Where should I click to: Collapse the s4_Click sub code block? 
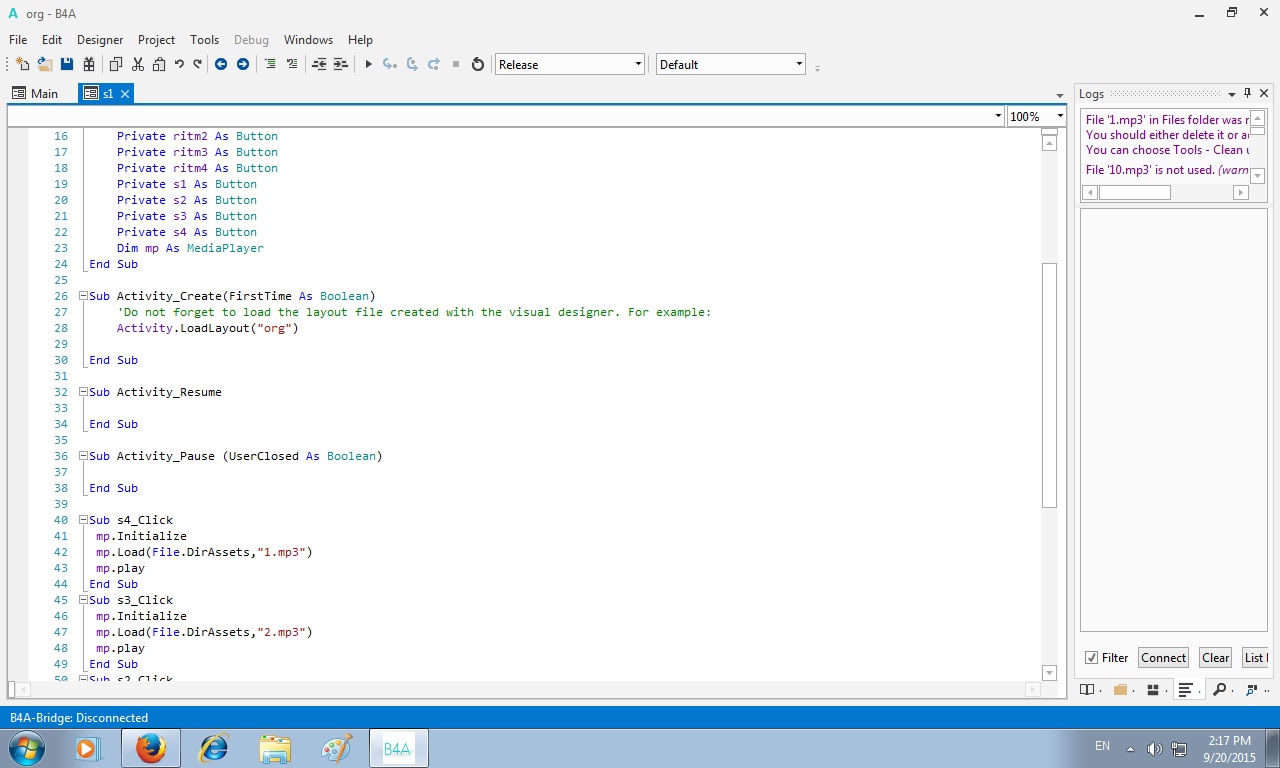pyautogui.click(x=84, y=520)
